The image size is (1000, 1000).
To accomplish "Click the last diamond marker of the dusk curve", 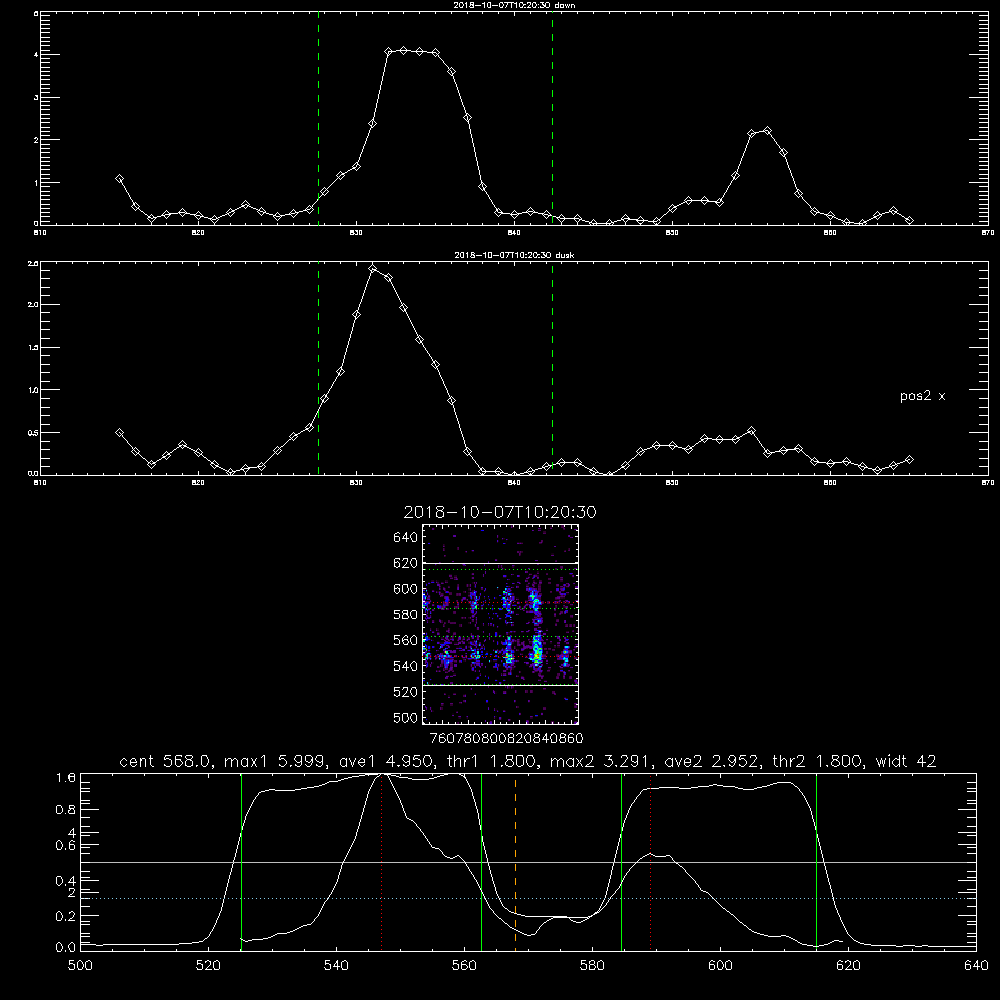I will coord(909,460).
